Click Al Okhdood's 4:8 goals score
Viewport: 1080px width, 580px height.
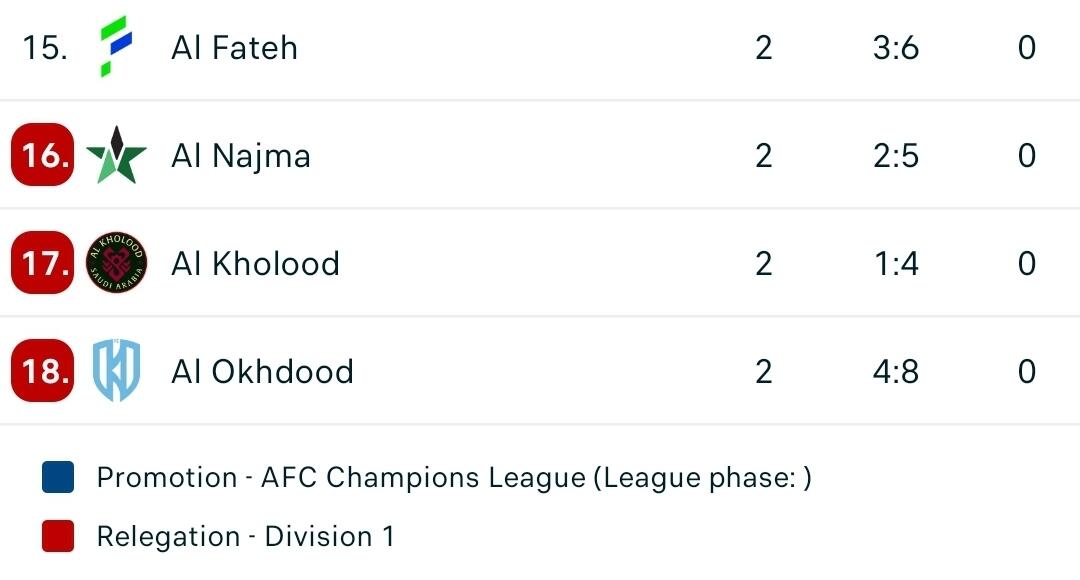(x=895, y=372)
